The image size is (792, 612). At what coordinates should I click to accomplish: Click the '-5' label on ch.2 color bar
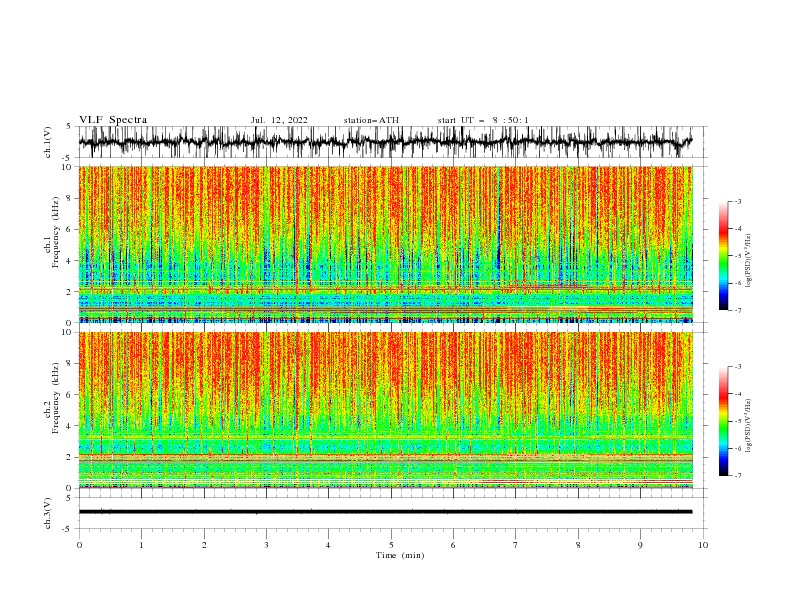[737, 421]
